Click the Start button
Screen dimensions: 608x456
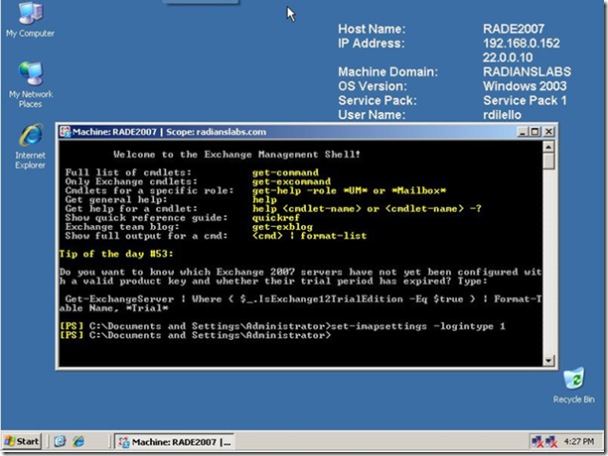(22, 441)
